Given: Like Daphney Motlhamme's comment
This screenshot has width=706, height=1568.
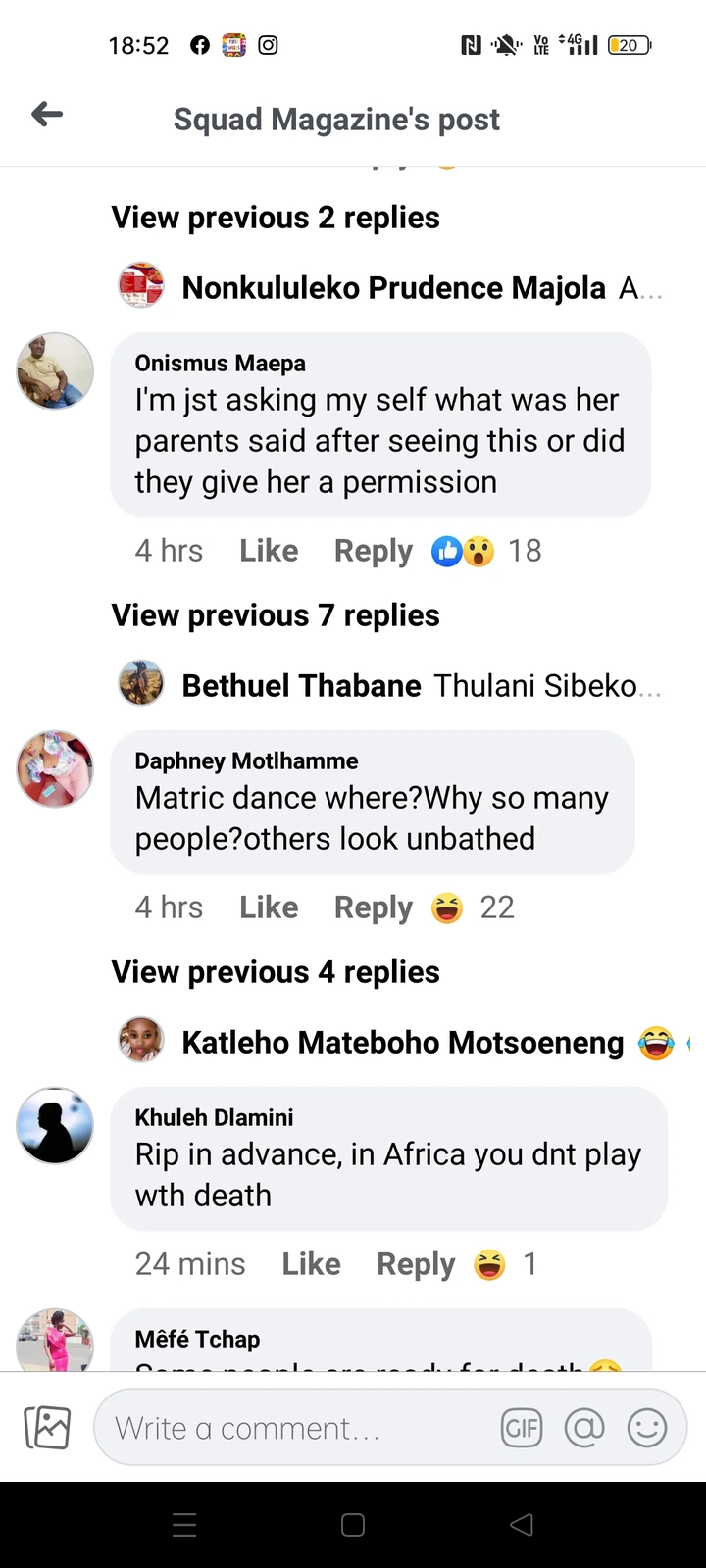Looking at the screenshot, I should pos(269,907).
